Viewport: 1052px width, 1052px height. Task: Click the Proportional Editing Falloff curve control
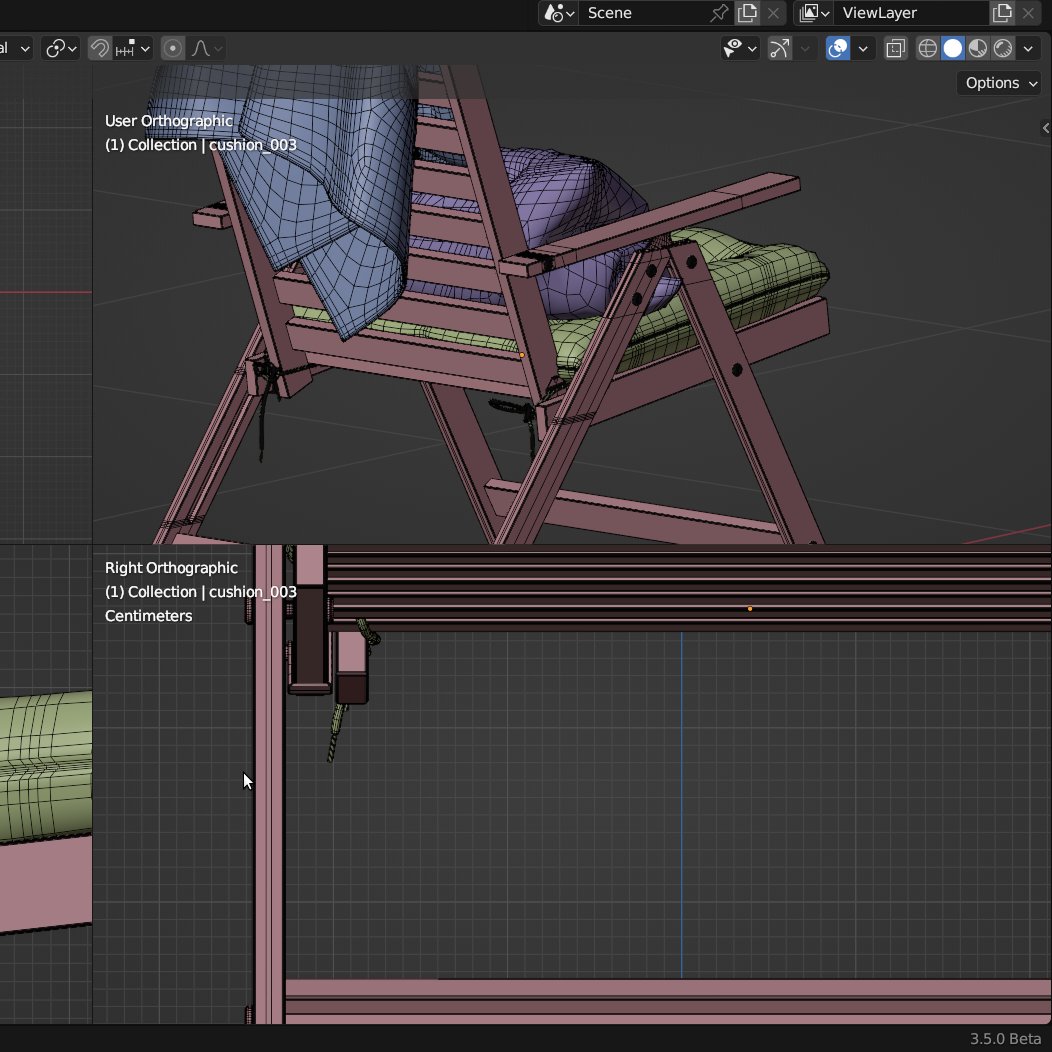coord(201,47)
